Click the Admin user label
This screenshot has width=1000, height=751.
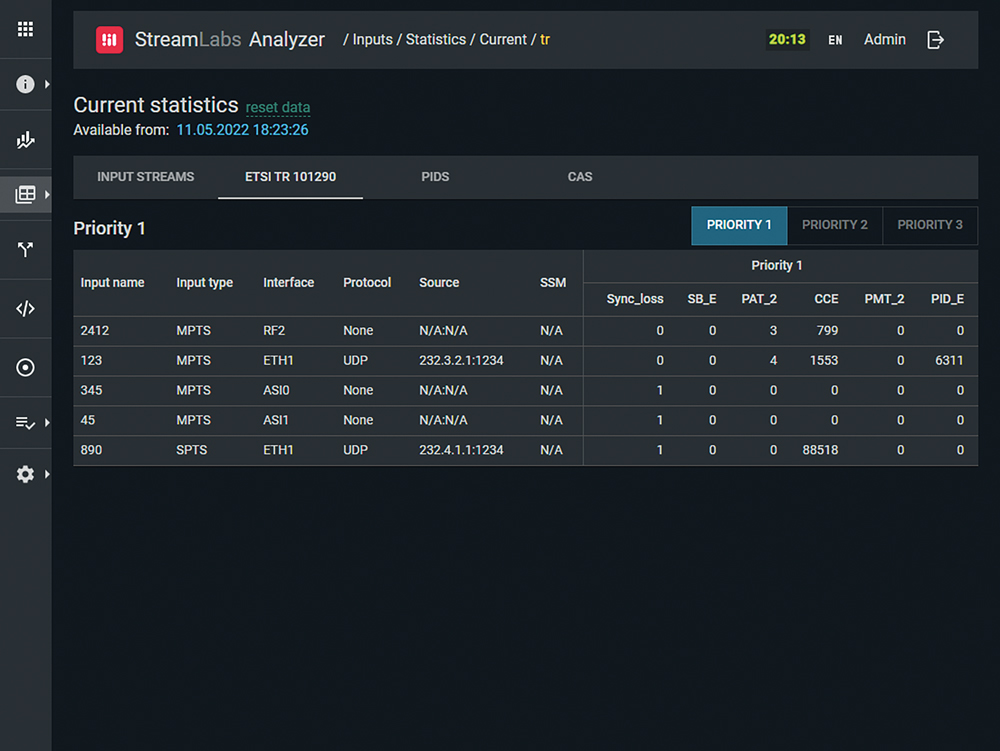click(x=885, y=40)
